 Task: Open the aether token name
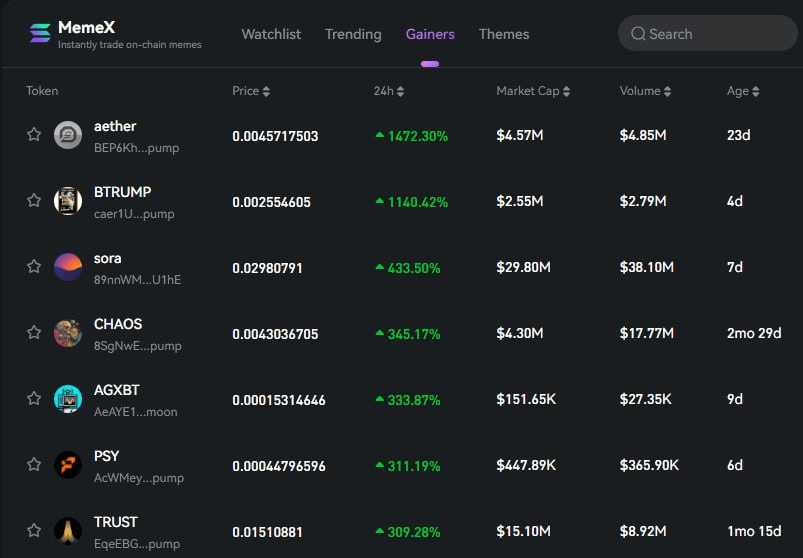[115, 126]
